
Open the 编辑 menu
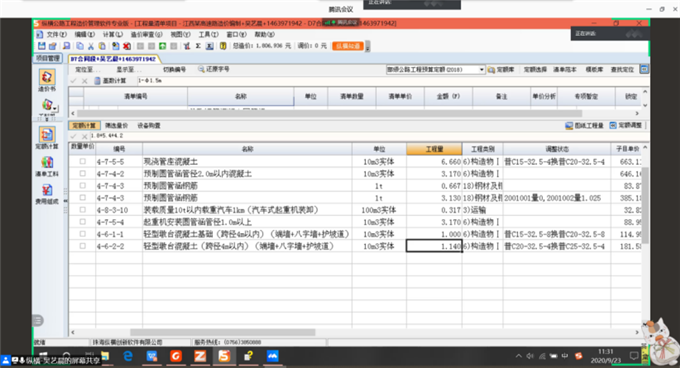tap(85, 34)
